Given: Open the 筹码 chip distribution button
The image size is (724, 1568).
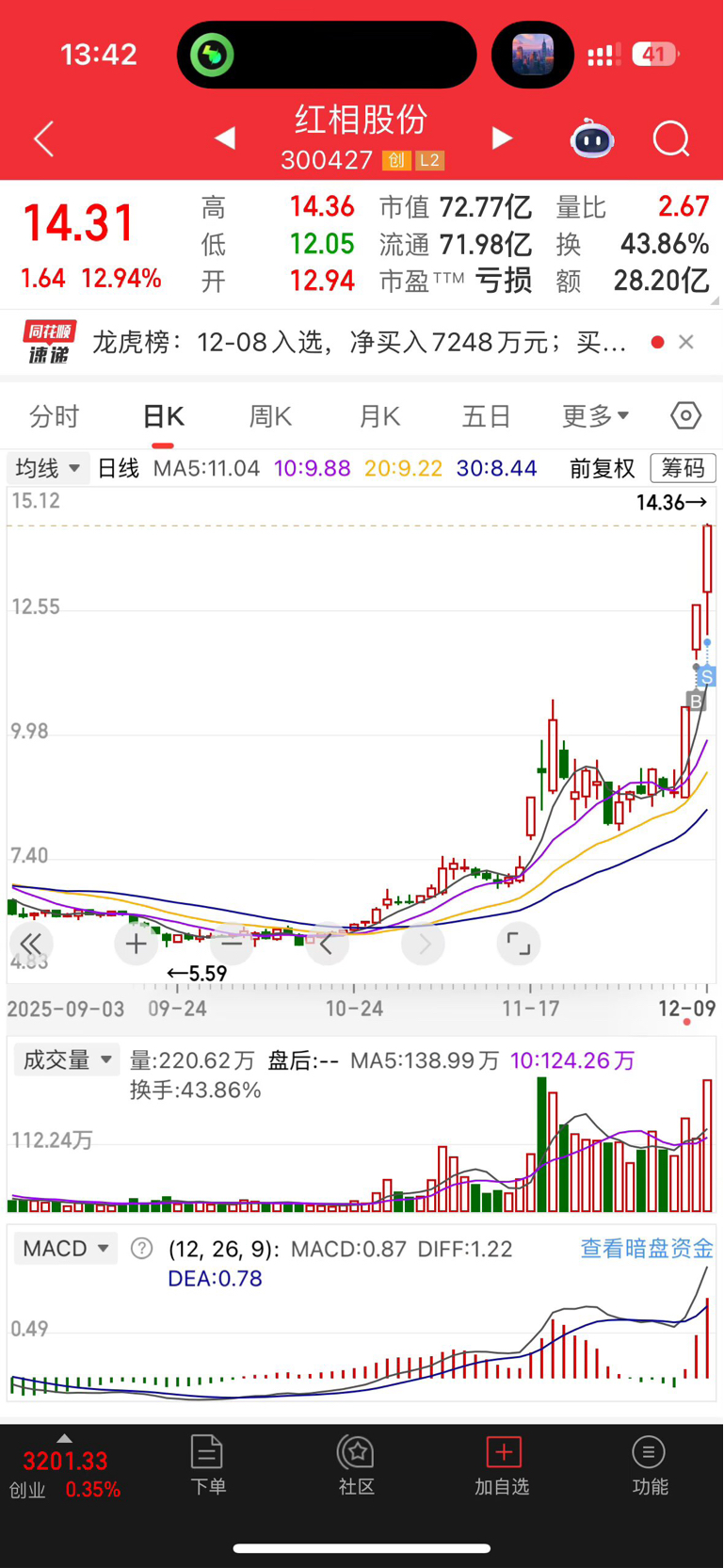Looking at the screenshot, I should click(x=684, y=468).
